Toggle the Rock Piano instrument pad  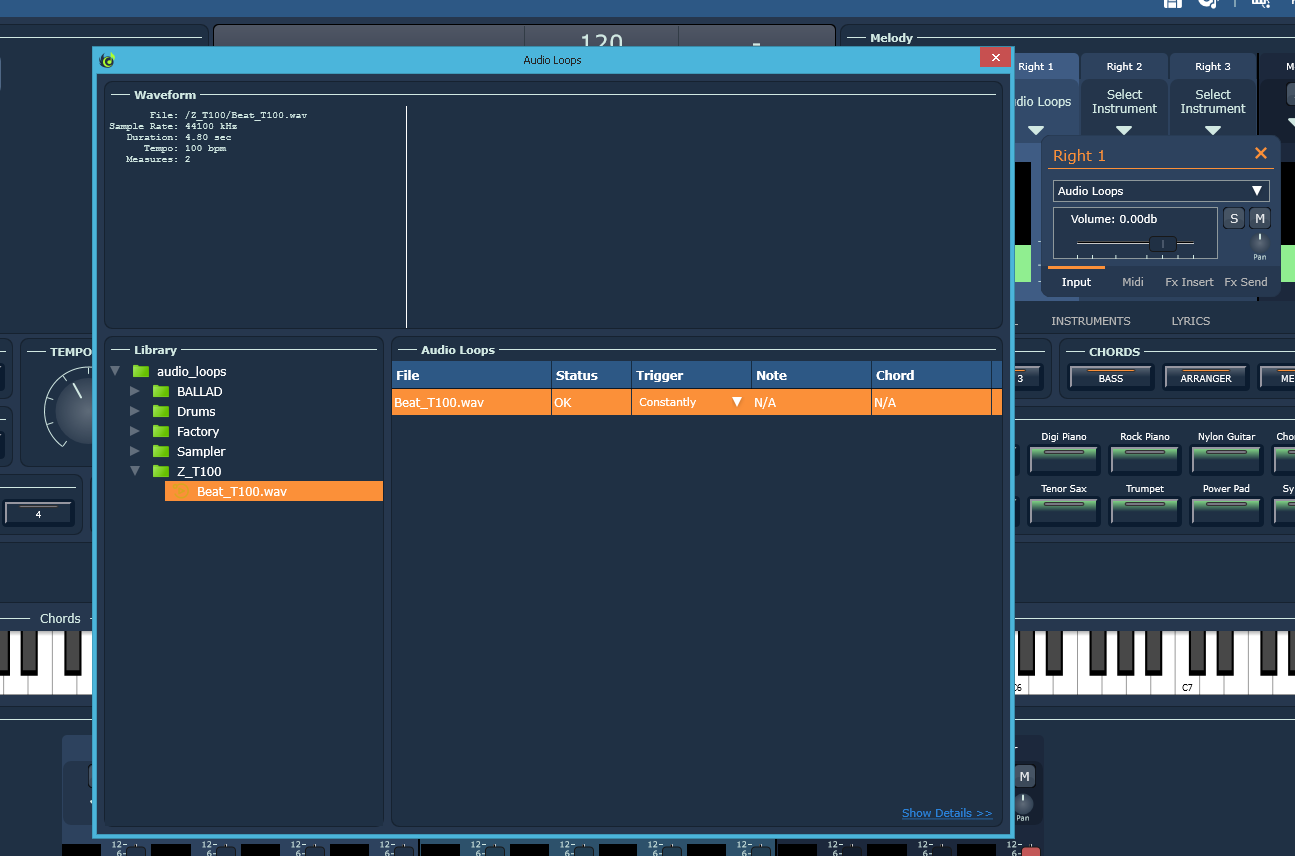pyautogui.click(x=1145, y=460)
